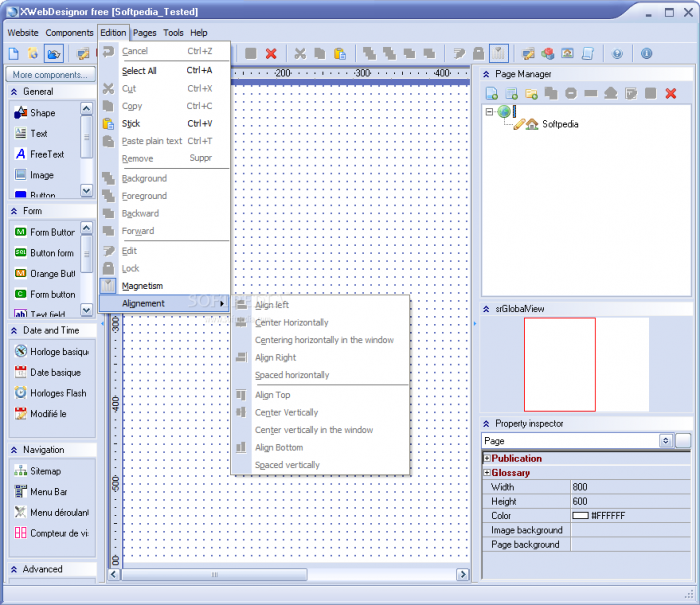The image size is (700, 605).
Task: Choose Select All from Edition menu
Action: tap(139, 71)
